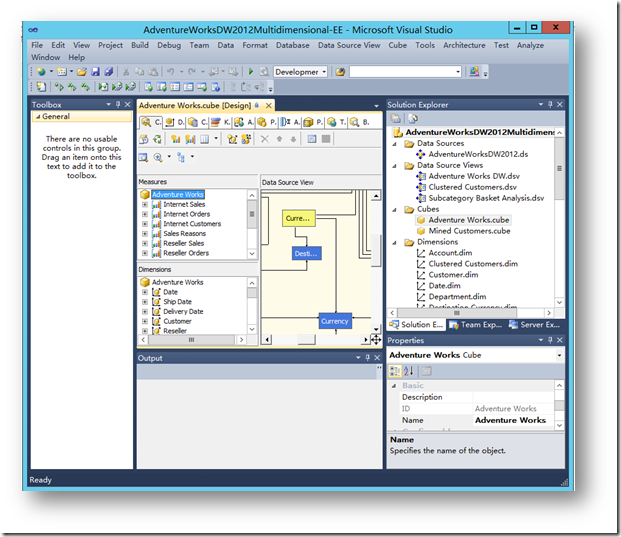
Task: Click the Name property value field
Action: 514,421
